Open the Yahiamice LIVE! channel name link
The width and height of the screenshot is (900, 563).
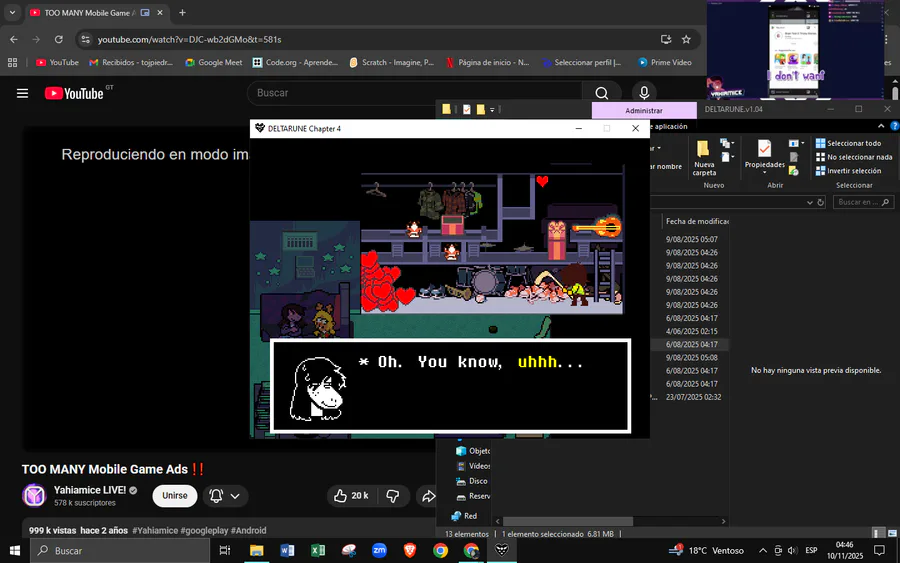point(90,490)
